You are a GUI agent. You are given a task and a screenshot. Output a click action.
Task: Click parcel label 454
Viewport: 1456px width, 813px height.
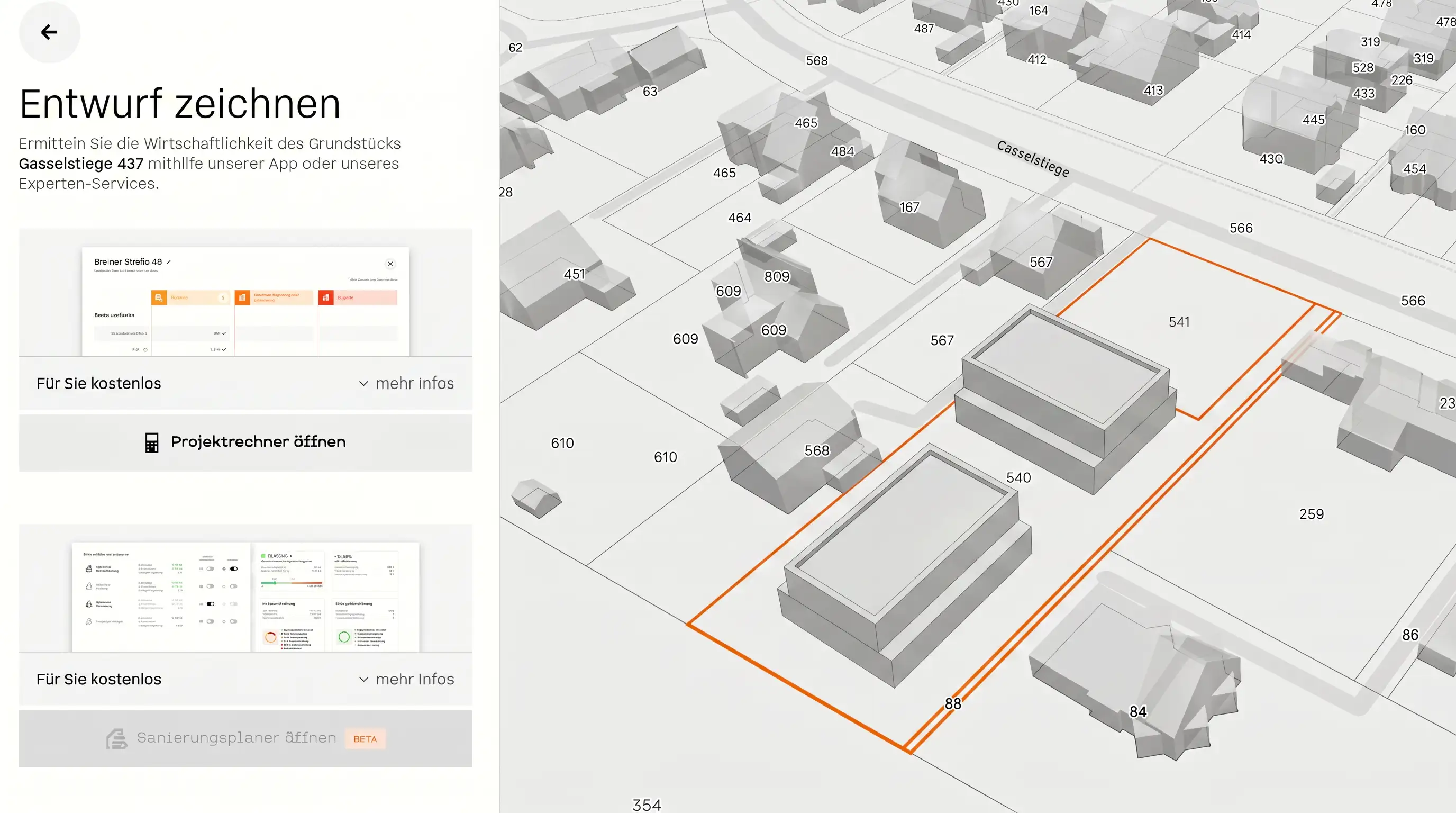click(1415, 169)
